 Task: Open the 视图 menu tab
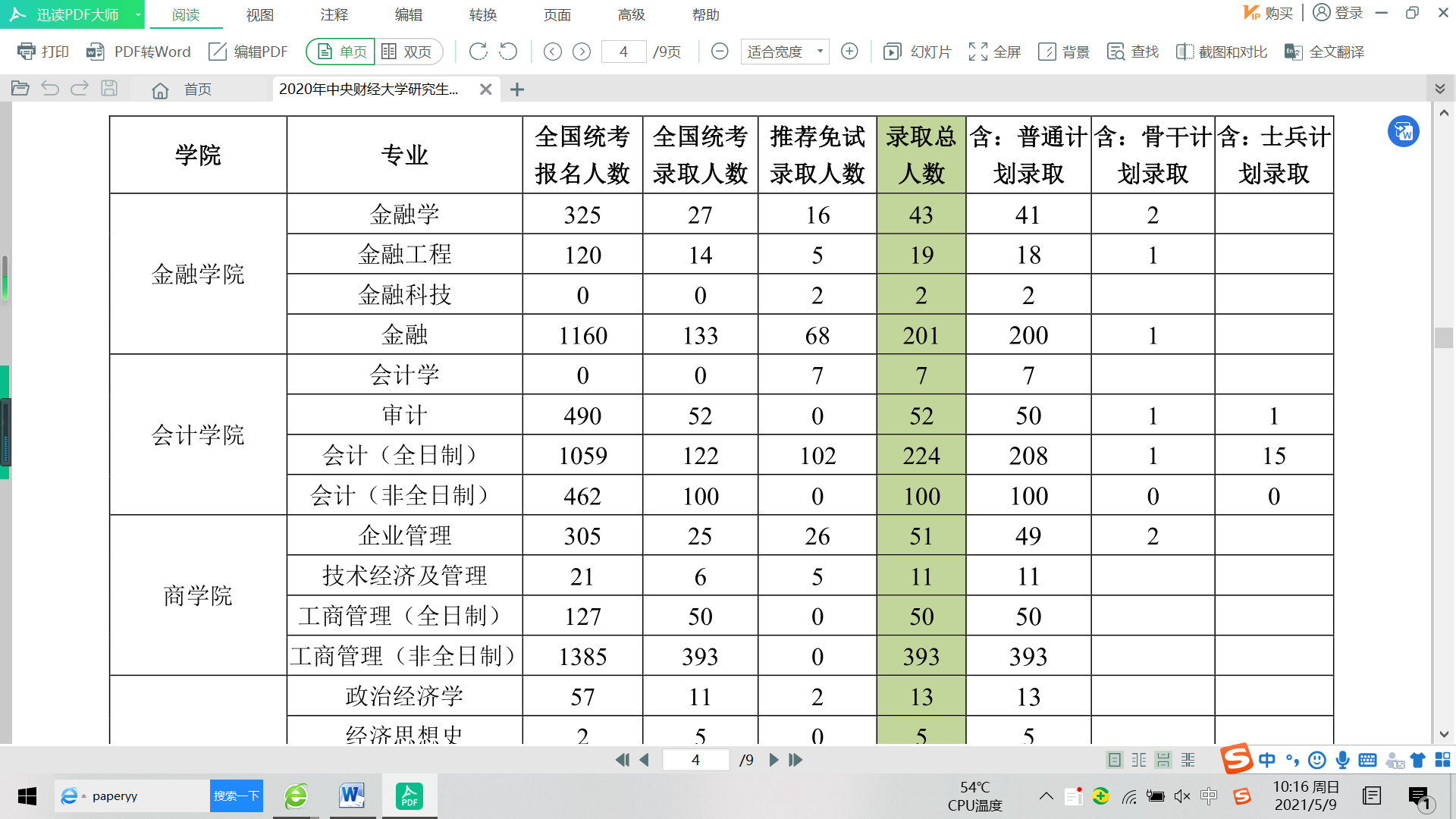tap(259, 14)
